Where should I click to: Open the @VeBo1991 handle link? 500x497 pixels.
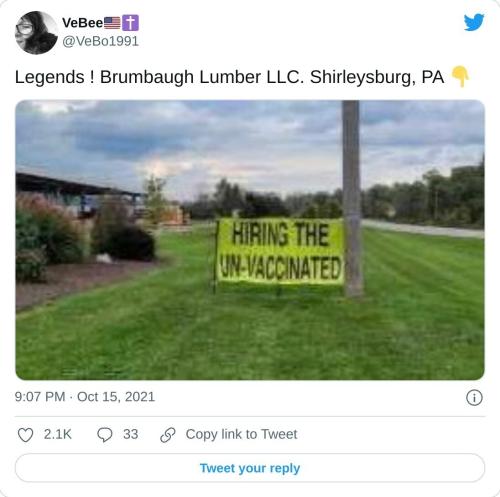100,41
